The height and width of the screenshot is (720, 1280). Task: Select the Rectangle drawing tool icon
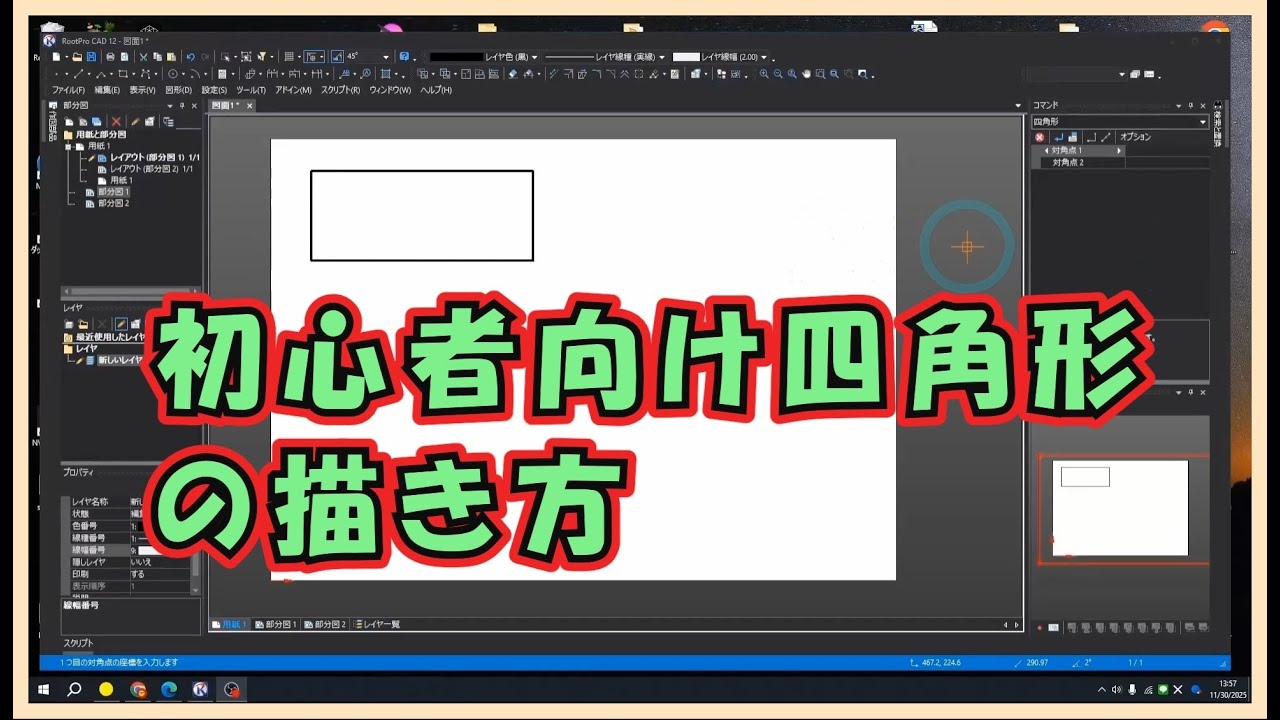coord(123,74)
